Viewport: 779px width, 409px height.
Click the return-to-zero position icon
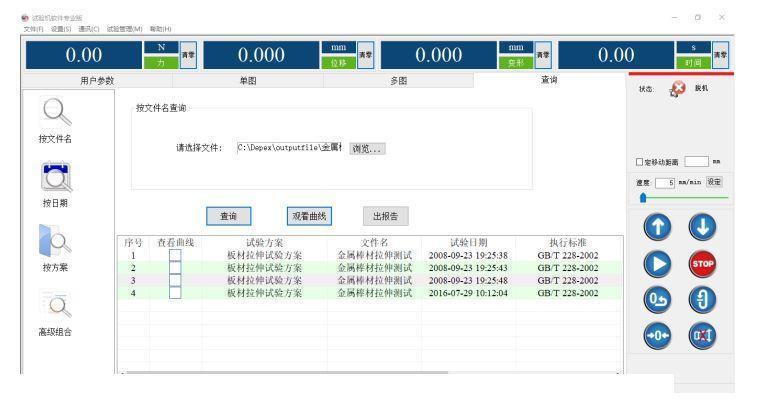(x=657, y=300)
